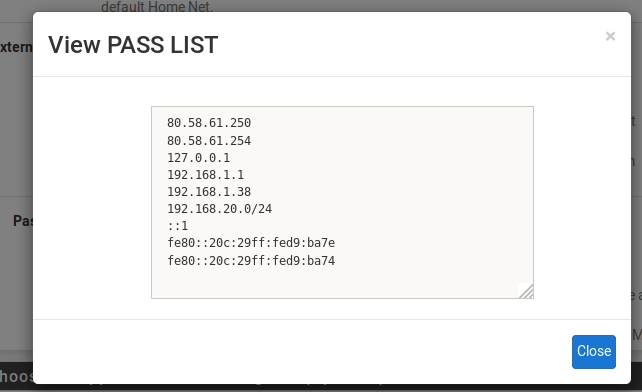Click the 192.168.20.0/24 subnet entry
Image resolution: width=642 pixels, height=392 pixels.
pyautogui.click(x=219, y=209)
